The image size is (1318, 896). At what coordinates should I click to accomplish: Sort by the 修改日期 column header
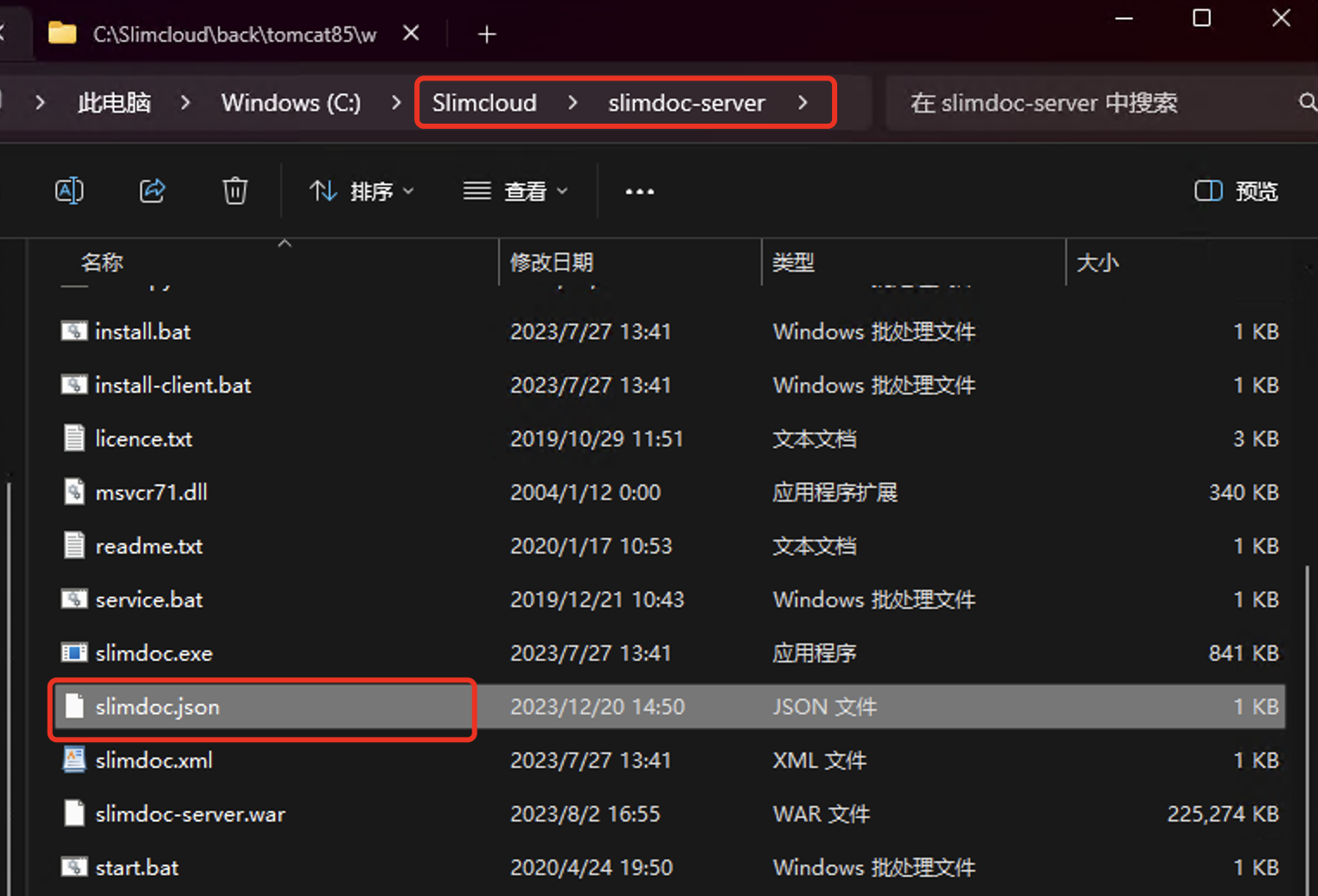[x=552, y=262]
